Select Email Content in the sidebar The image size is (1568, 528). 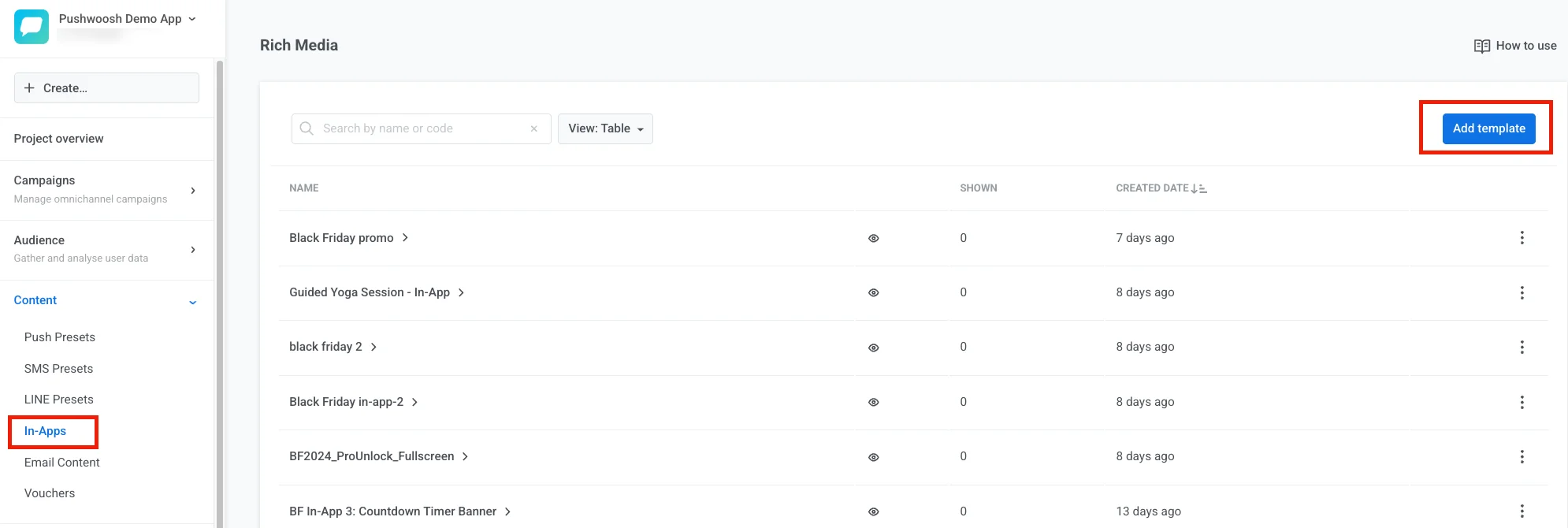[62, 463]
